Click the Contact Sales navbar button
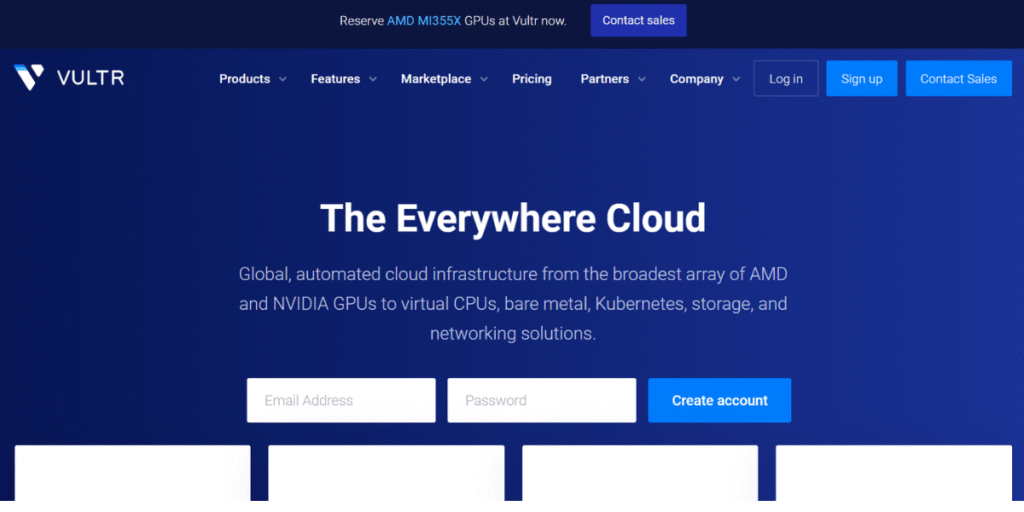The width and height of the screenshot is (1024, 512). pyautogui.click(x=958, y=78)
